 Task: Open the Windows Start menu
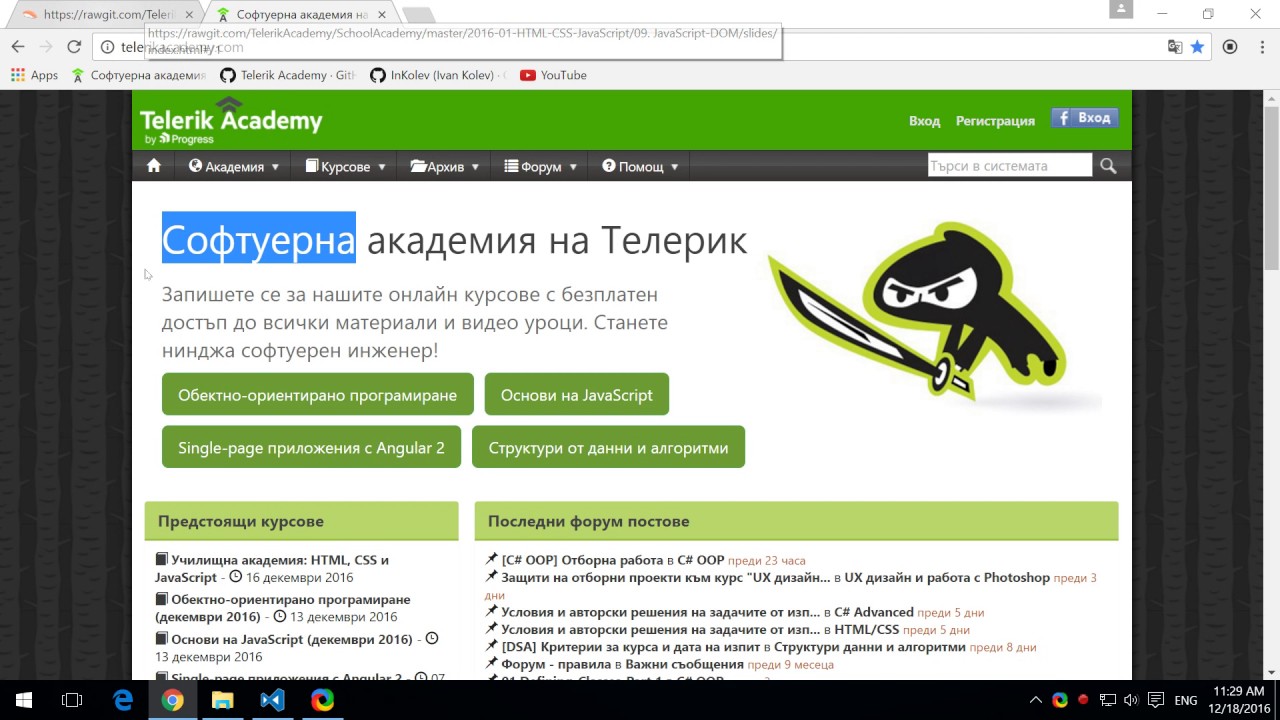24,700
